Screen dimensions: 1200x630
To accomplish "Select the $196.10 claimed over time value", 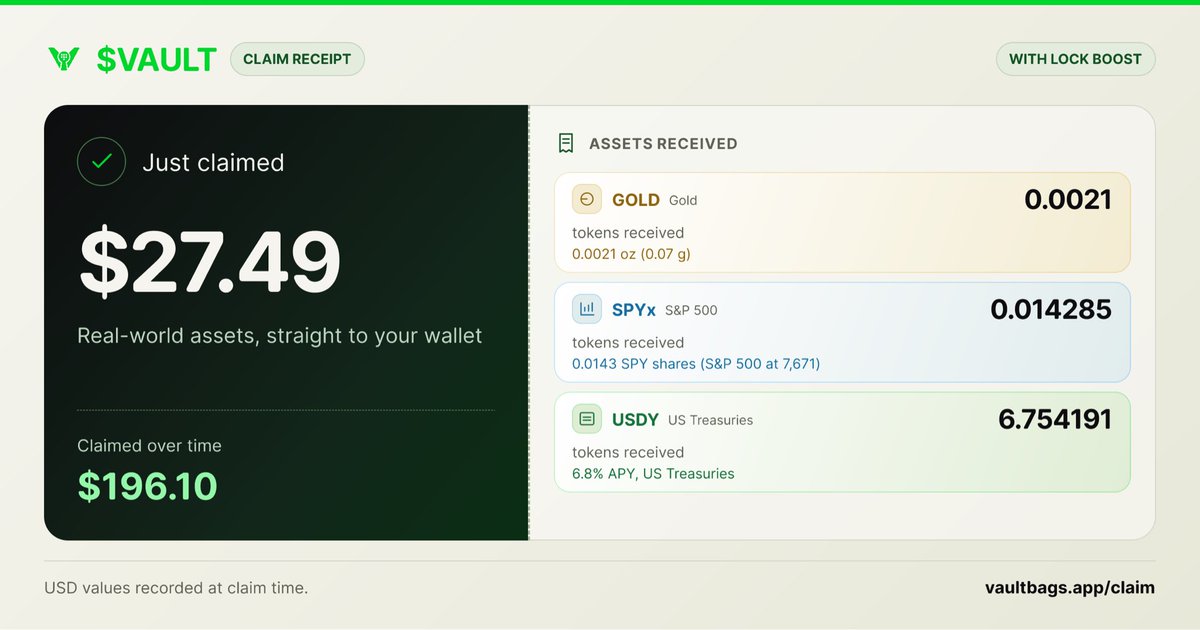I will (x=148, y=486).
